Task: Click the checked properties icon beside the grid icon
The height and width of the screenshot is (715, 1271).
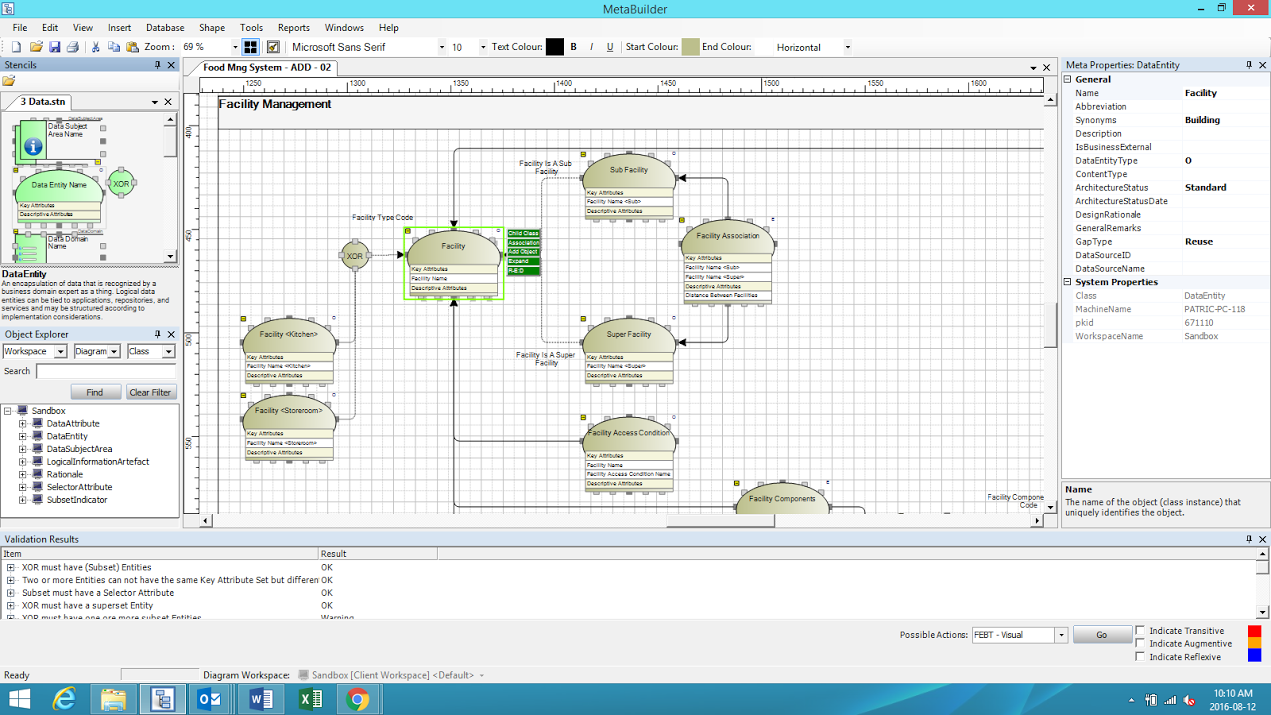Action: pyautogui.click(x=272, y=47)
